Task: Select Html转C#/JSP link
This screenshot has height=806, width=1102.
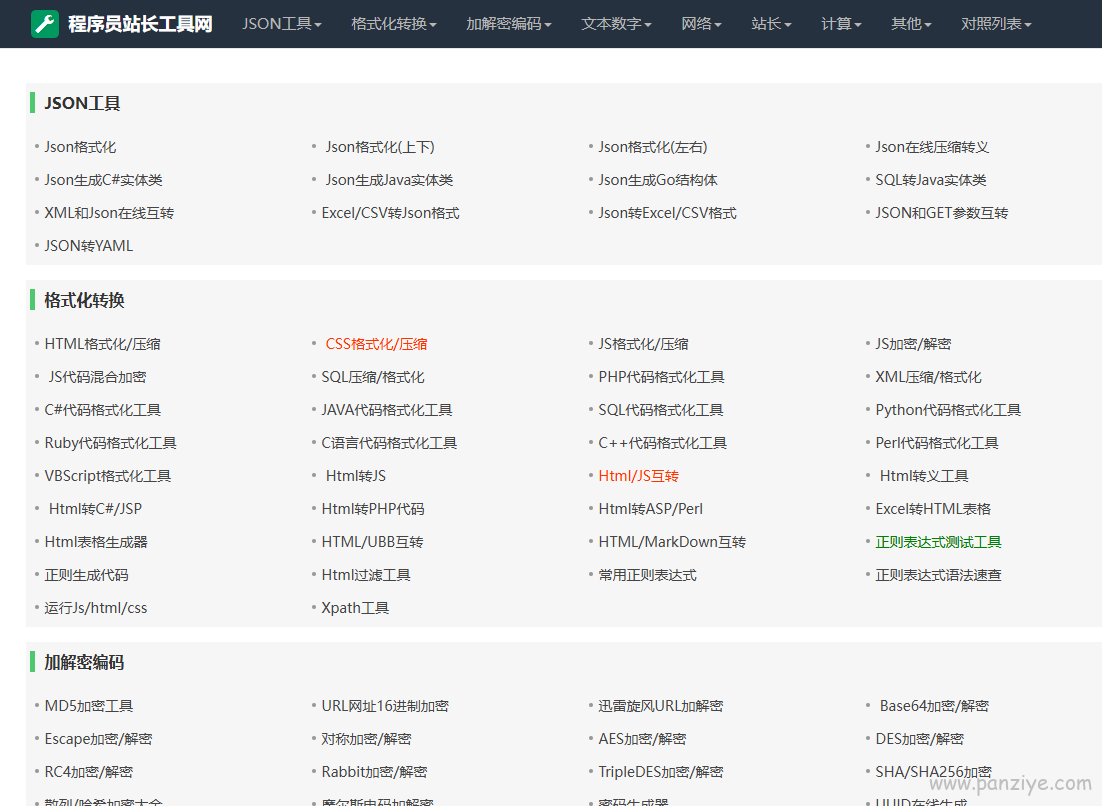Action: tap(95, 509)
